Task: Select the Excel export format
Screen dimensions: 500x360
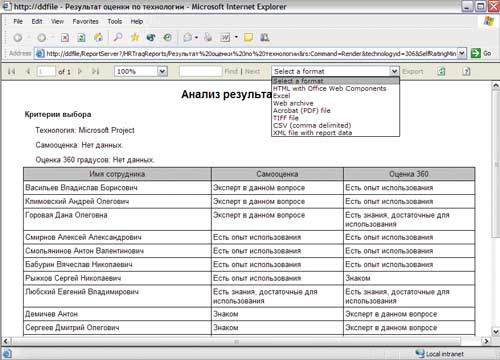Action: (x=282, y=96)
